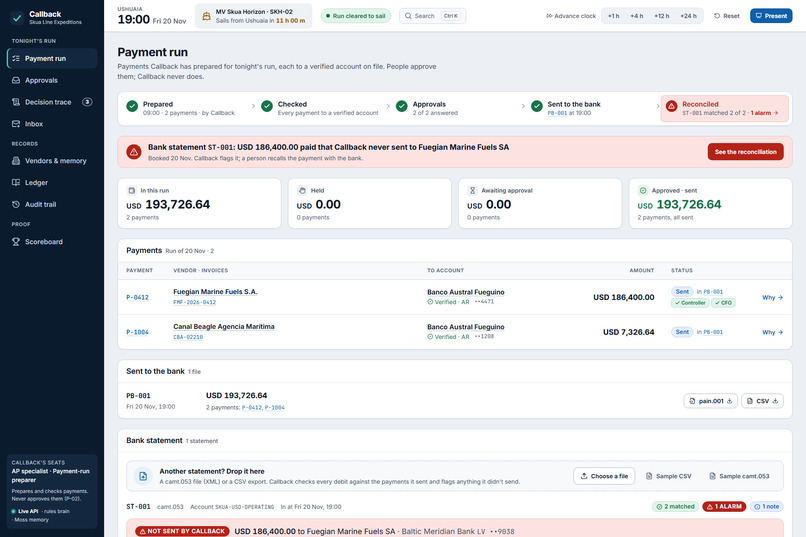Click Choose a file button
The image size is (806, 537).
pyautogui.click(x=604, y=476)
